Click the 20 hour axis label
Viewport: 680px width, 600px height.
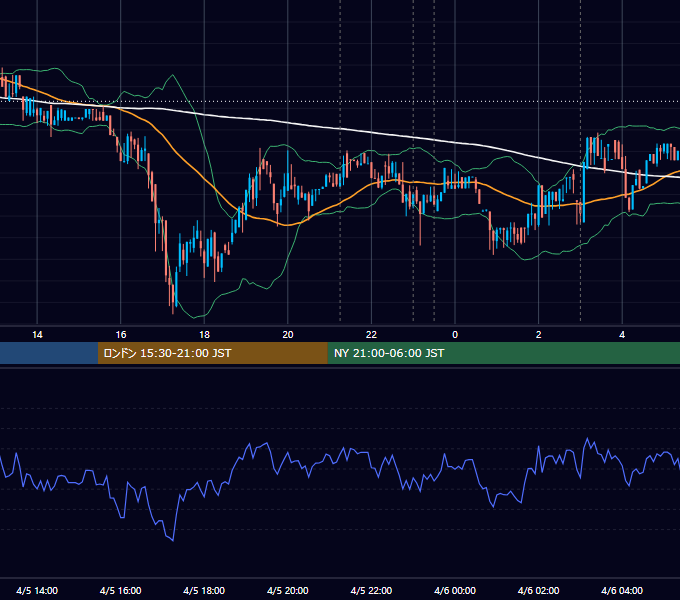point(288,335)
